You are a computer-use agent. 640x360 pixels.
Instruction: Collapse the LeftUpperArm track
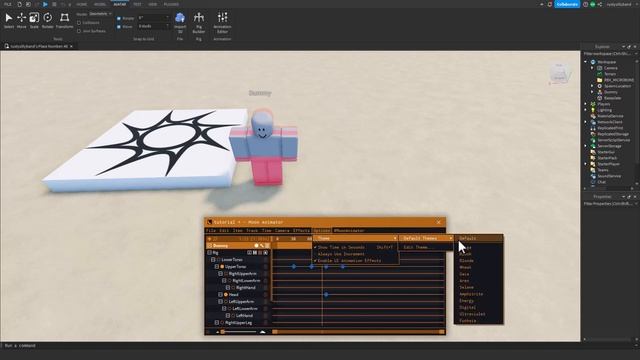(220, 302)
